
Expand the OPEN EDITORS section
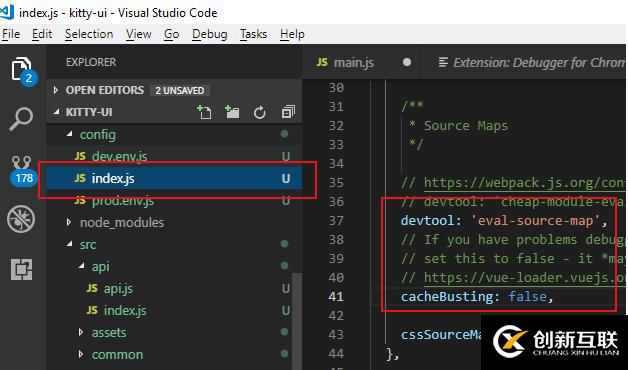point(56,90)
